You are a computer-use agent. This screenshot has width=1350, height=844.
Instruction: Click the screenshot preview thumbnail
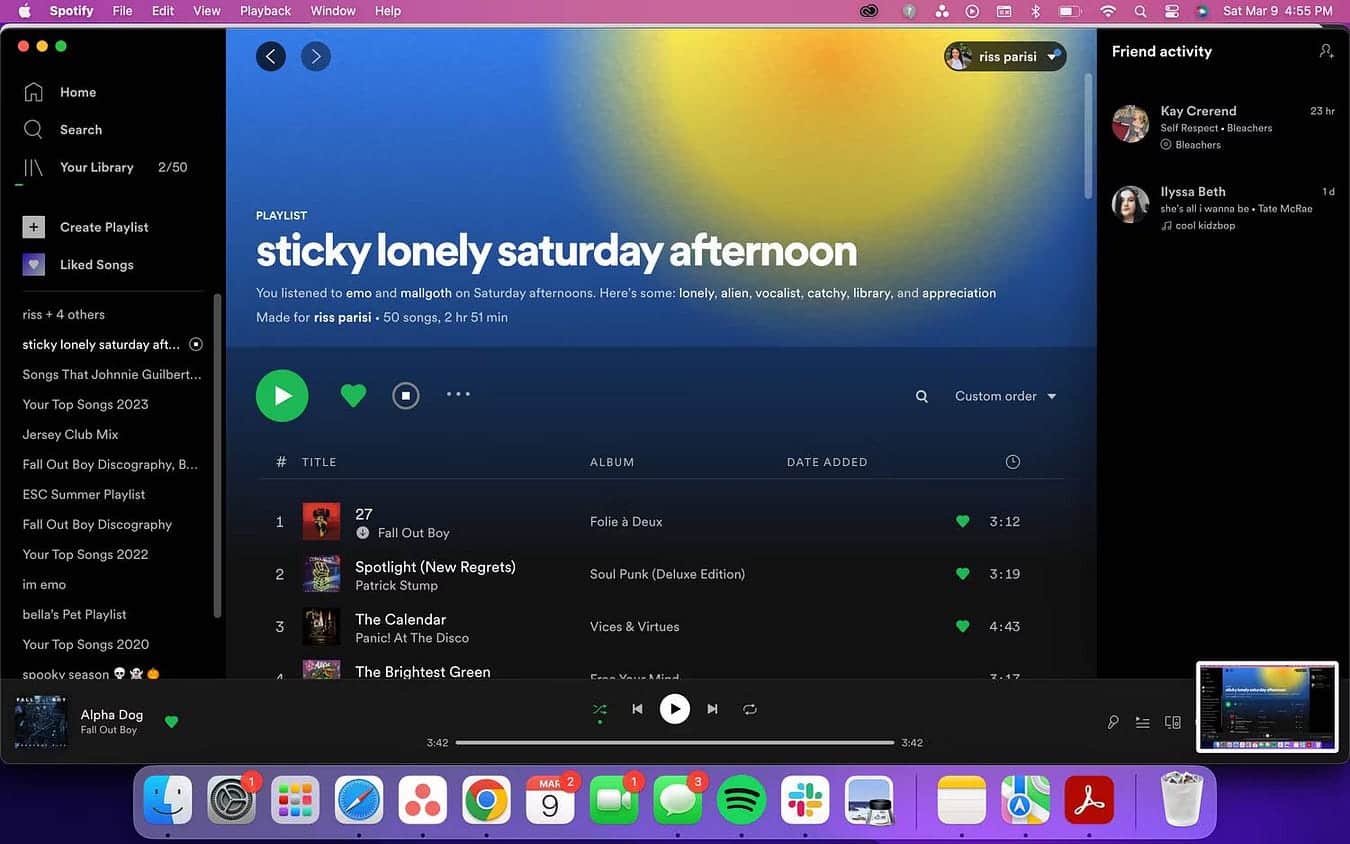(x=1267, y=707)
